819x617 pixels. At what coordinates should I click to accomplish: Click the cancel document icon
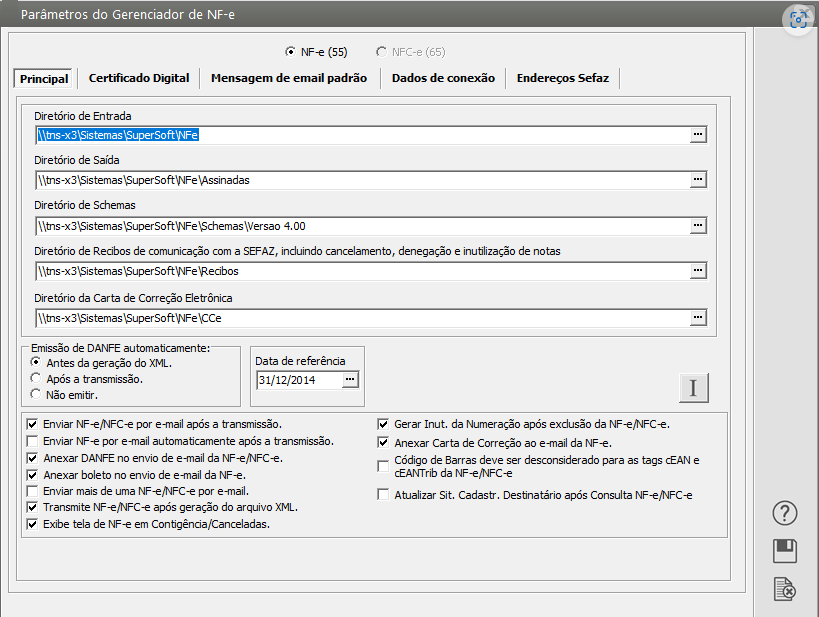[x=785, y=590]
